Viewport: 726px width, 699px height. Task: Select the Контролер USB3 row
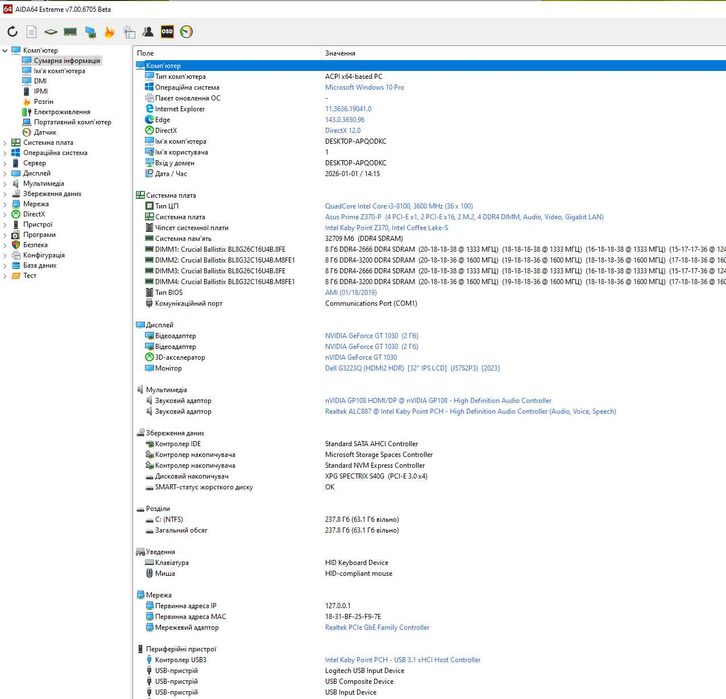click(x=431, y=660)
